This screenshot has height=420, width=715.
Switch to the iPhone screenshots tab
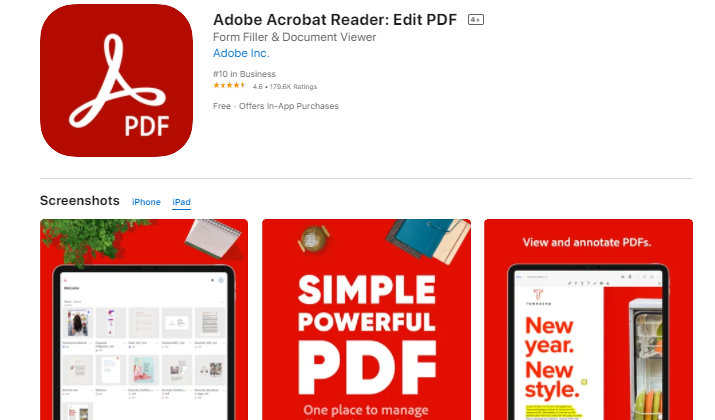146,202
